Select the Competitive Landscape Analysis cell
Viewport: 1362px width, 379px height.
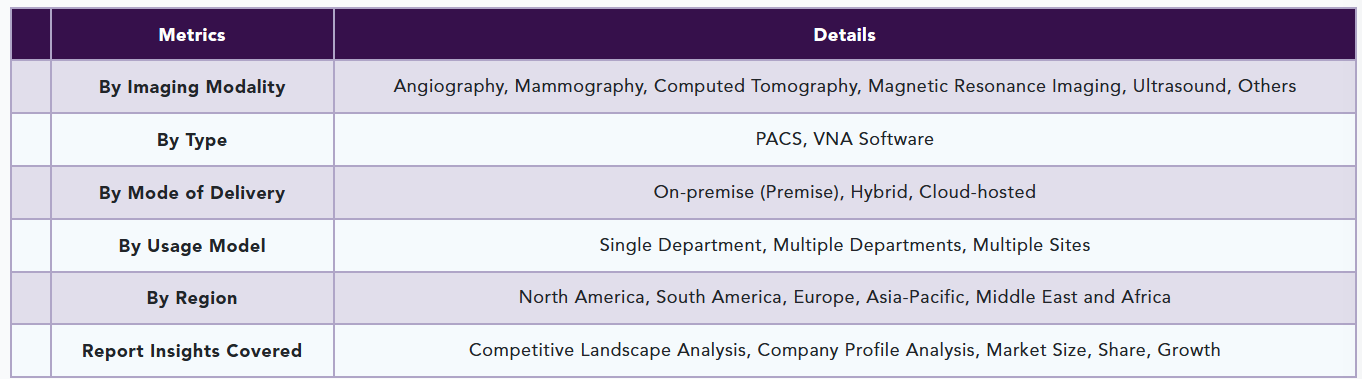pos(844,351)
